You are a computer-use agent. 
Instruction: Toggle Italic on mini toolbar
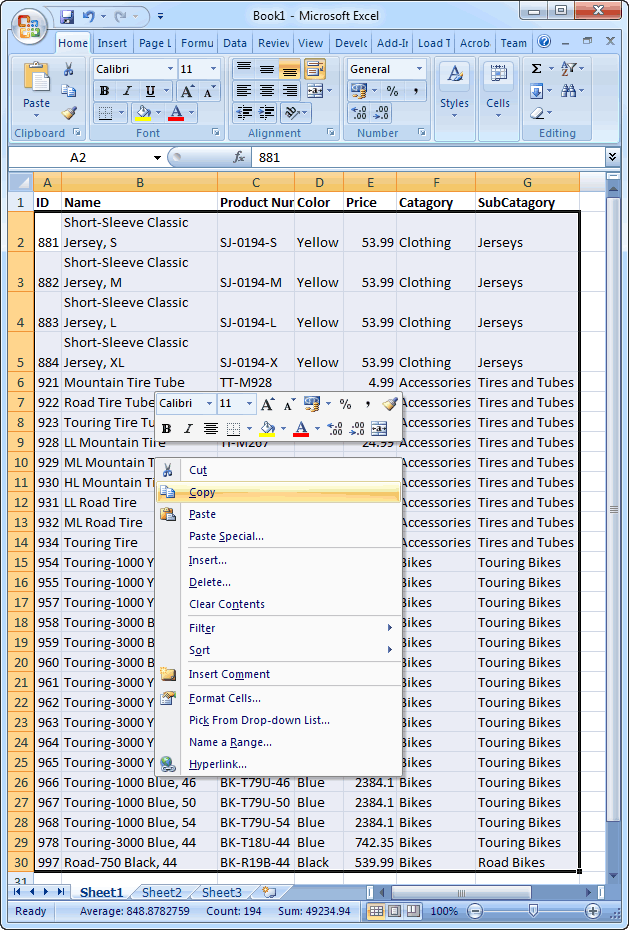click(188, 428)
